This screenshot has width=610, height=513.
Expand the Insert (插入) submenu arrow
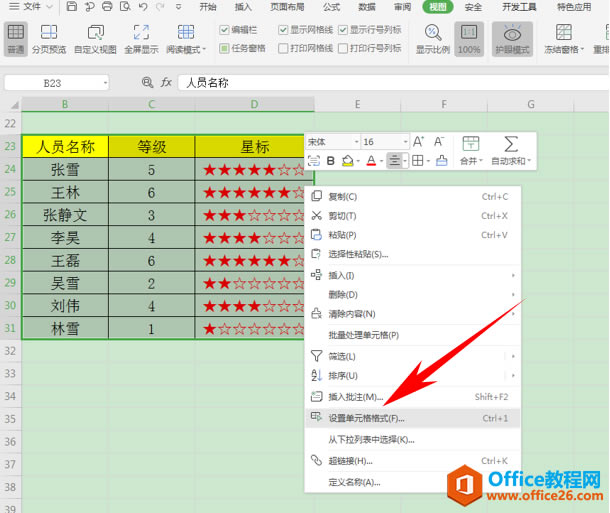(x=513, y=276)
